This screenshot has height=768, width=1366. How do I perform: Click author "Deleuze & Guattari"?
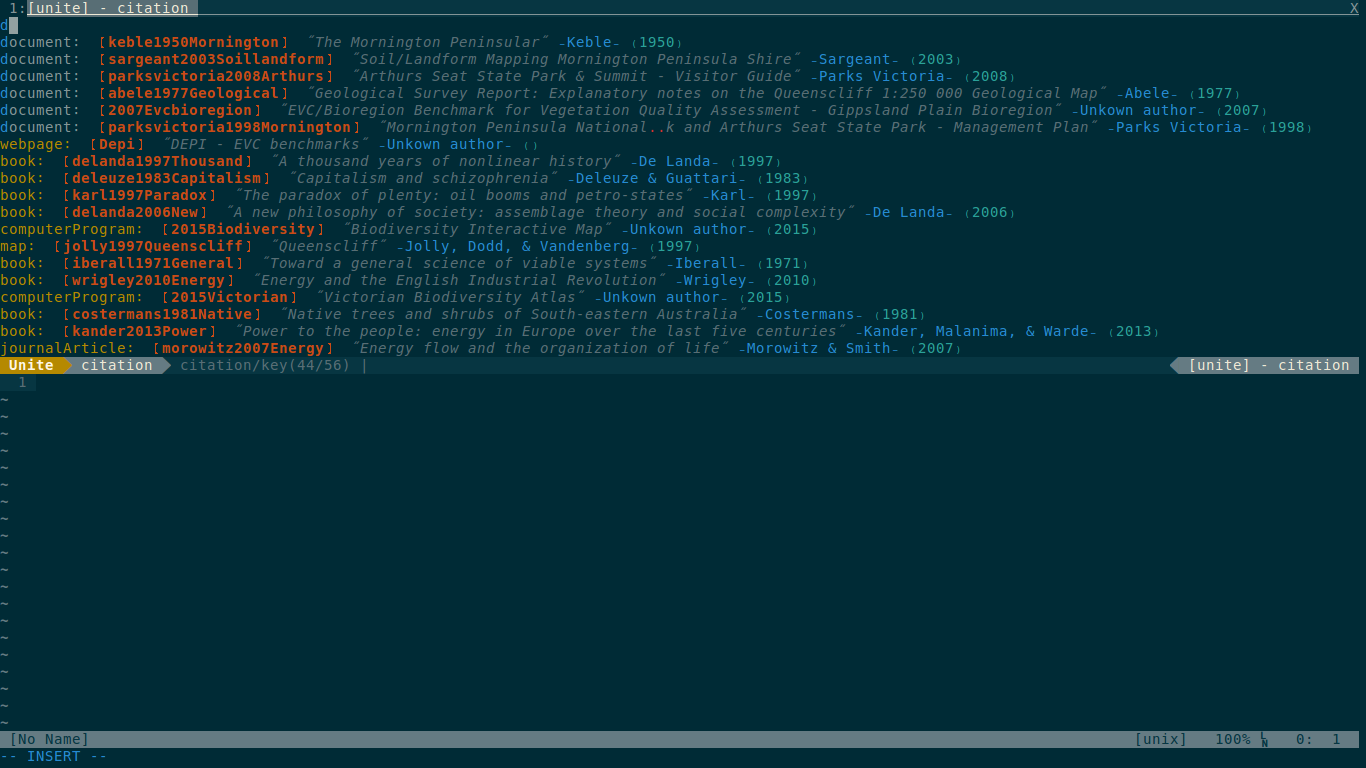point(656,178)
